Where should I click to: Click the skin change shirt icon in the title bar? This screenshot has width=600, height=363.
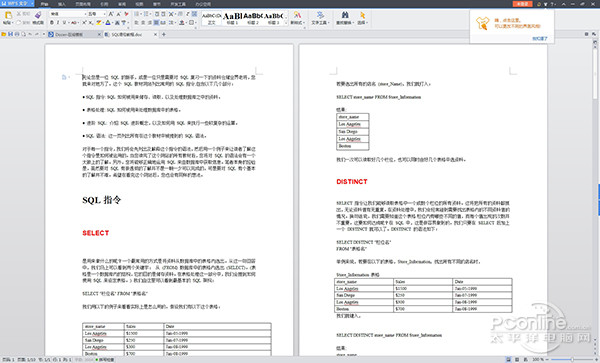coord(545,4)
